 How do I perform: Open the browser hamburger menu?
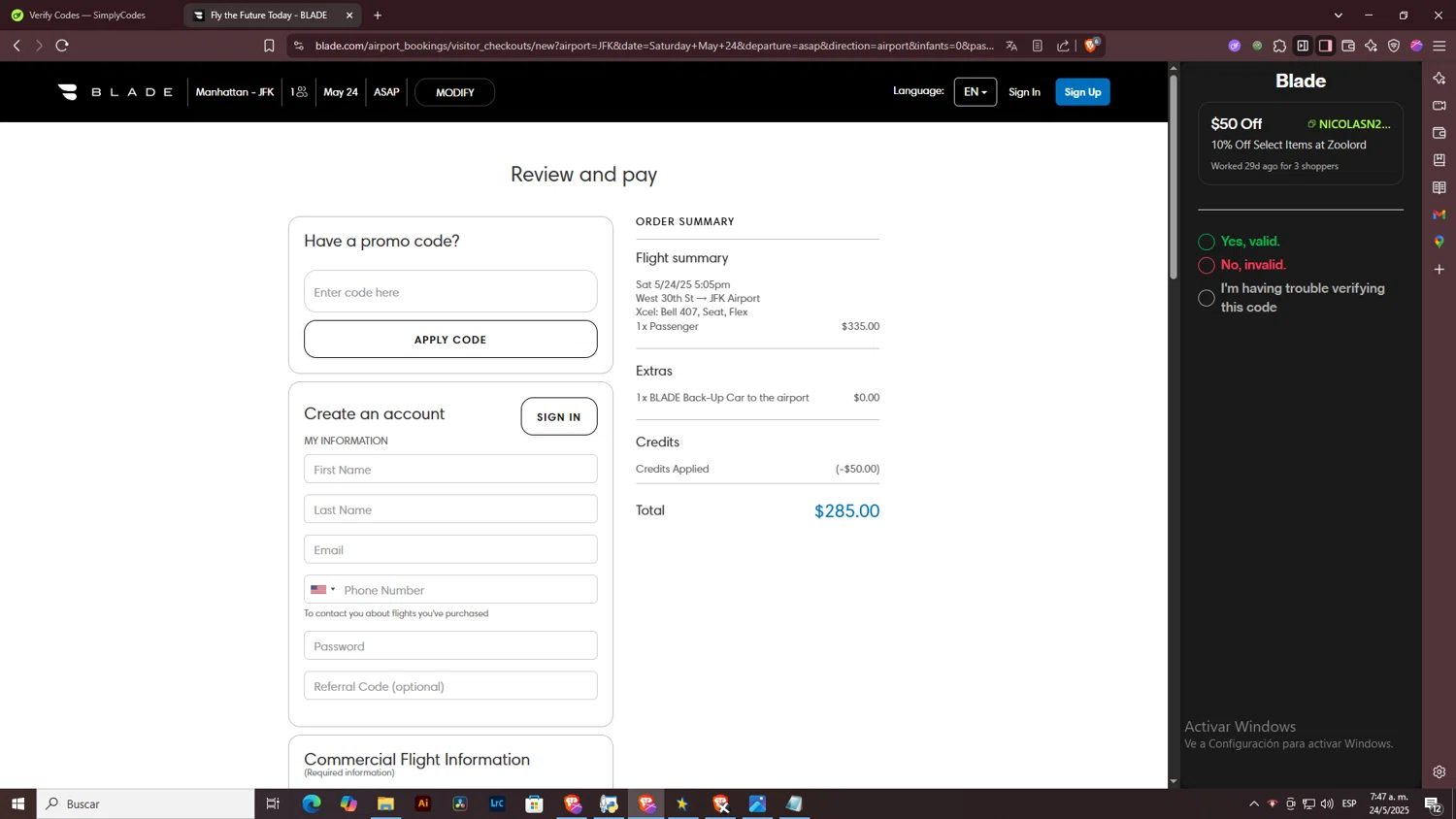click(1439, 46)
